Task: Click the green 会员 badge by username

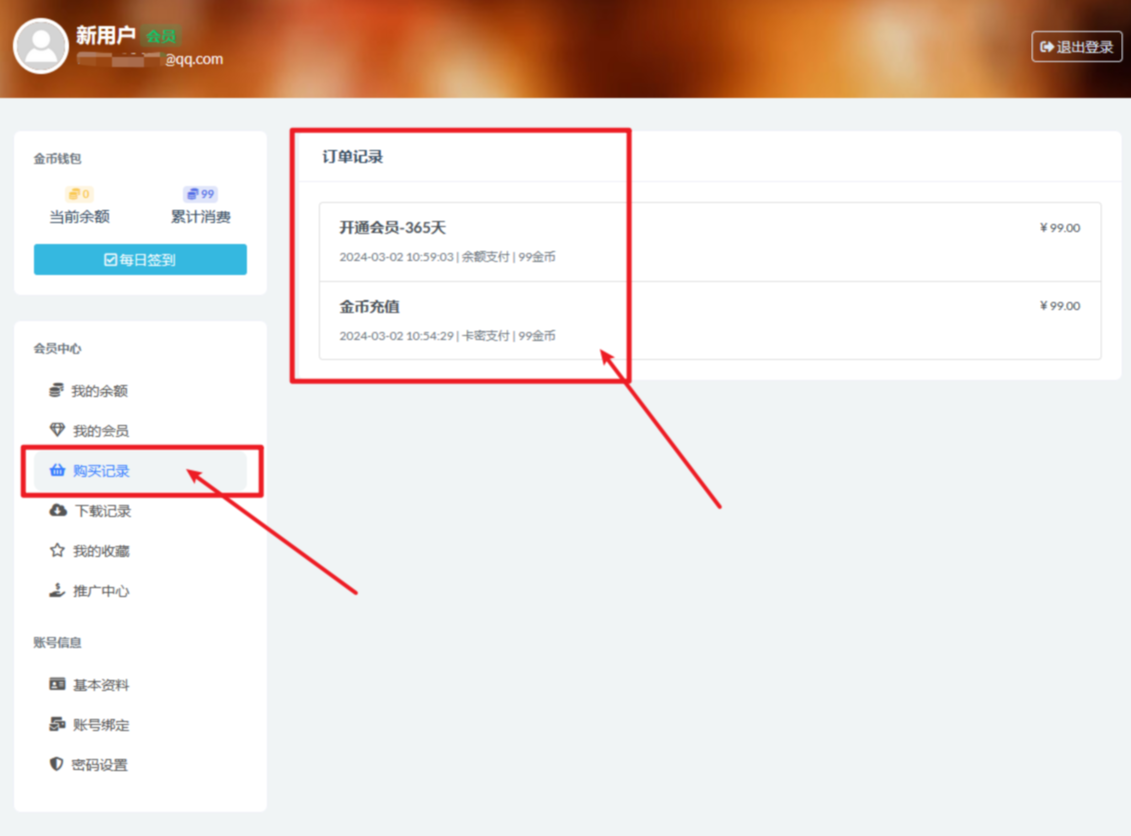Action: pyautogui.click(x=160, y=36)
